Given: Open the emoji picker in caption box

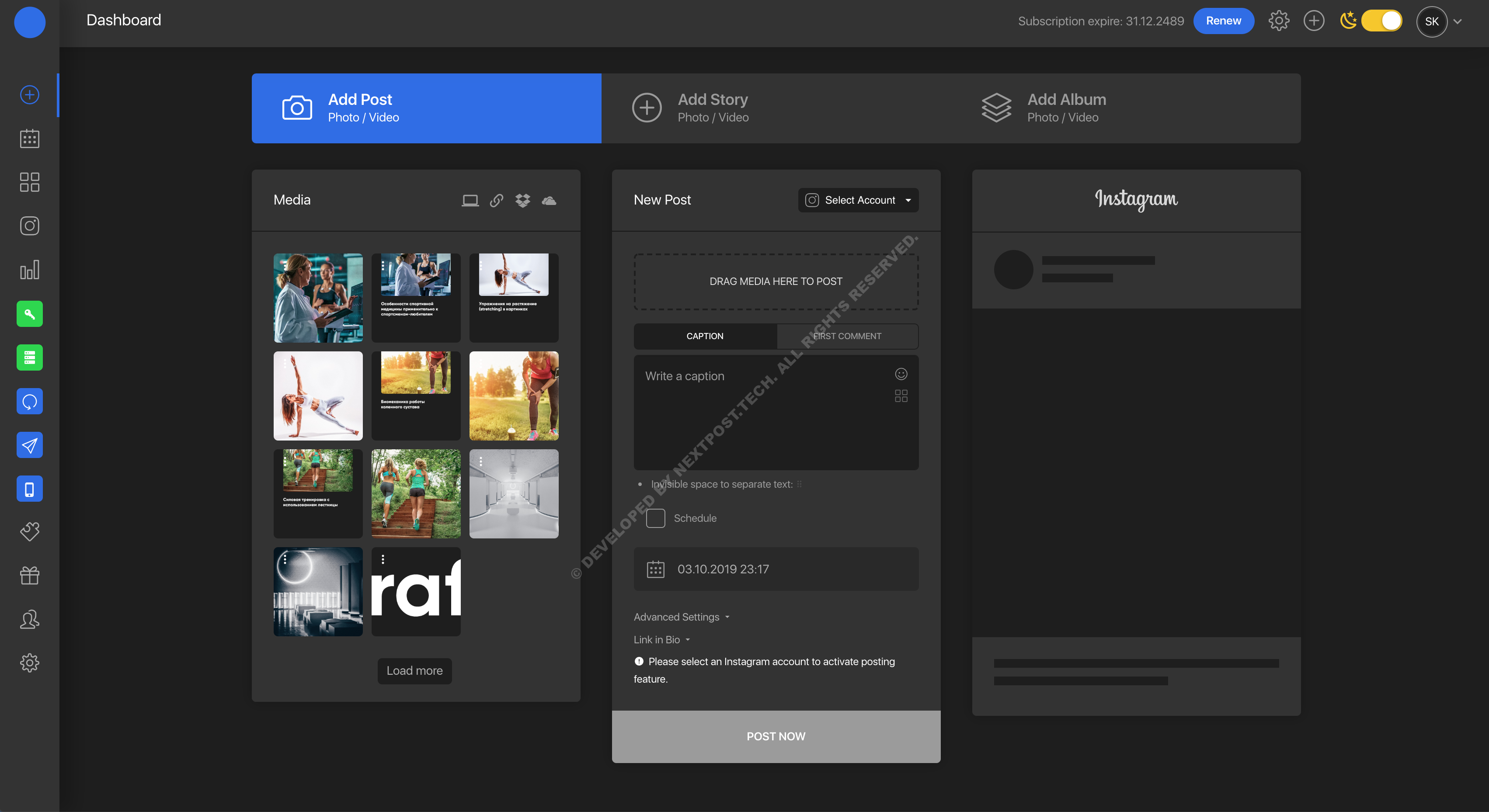Looking at the screenshot, I should pyautogui.click(x=901, y=374).
